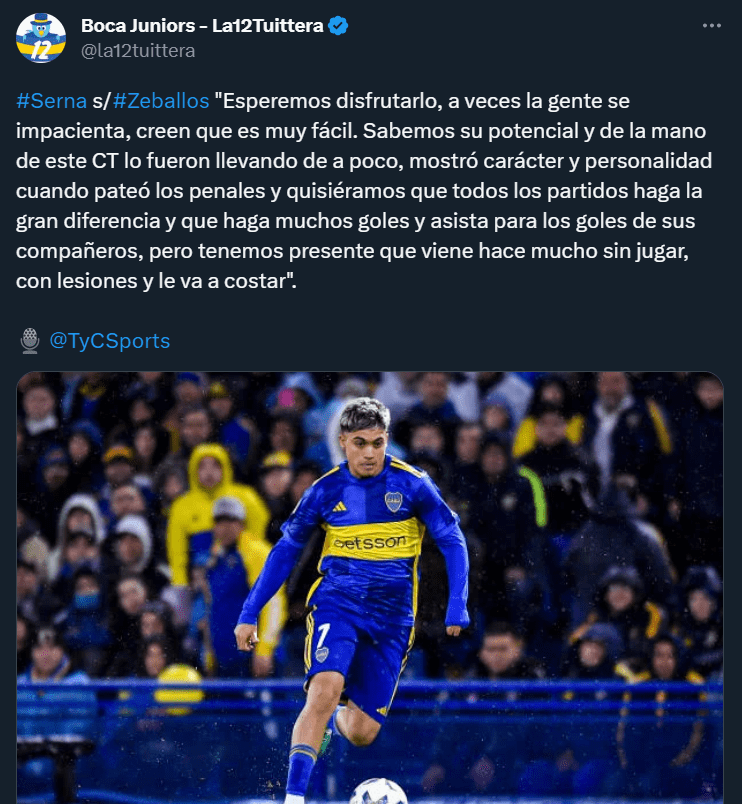Open the attached match photo
Image resolution: width=742 pixels, height=804 pixels.
click(370, 588)
